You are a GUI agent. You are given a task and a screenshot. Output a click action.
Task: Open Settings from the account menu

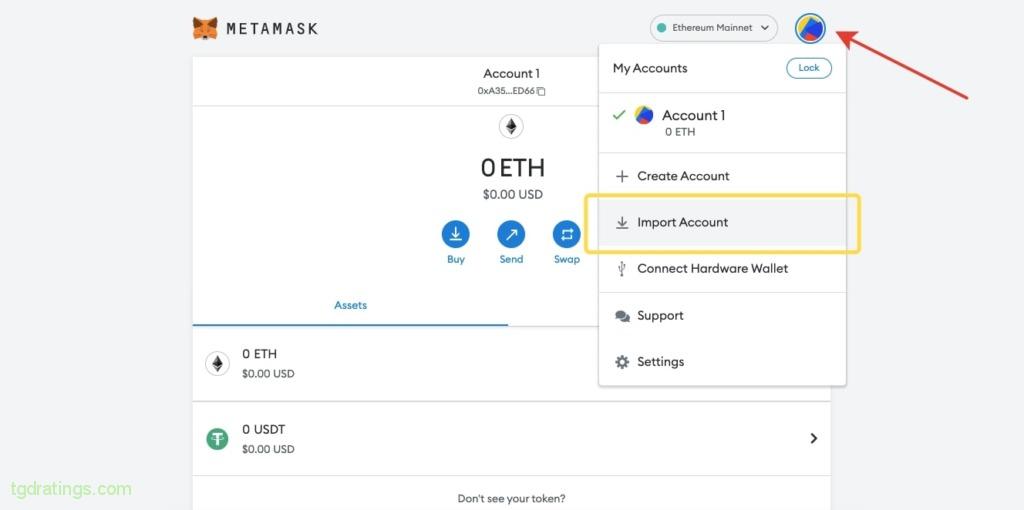click(722, 362)
